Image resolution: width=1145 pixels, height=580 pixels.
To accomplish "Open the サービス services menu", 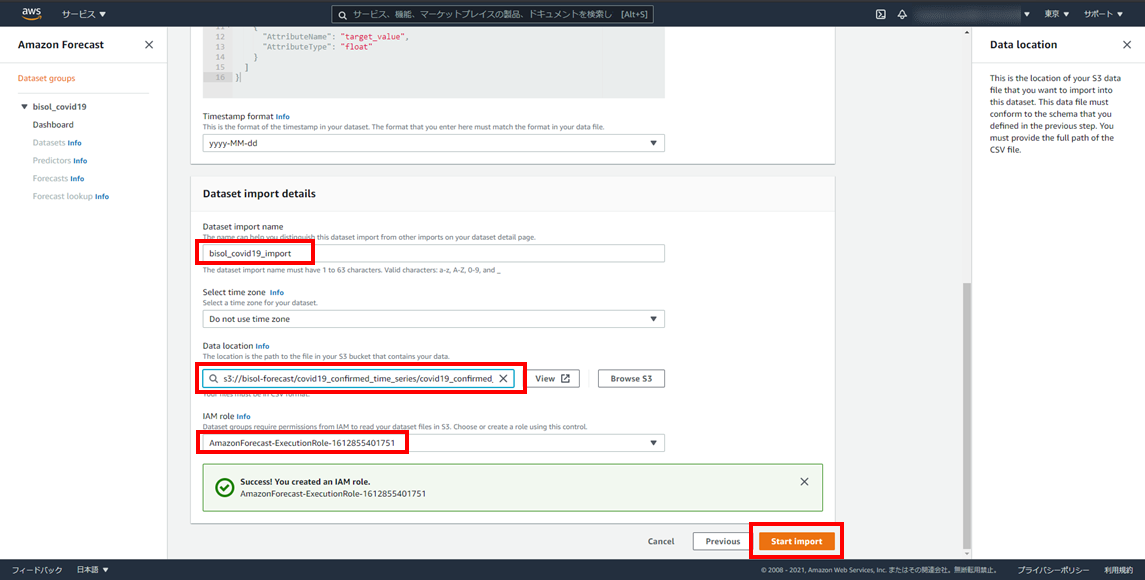I will point(83,14).
